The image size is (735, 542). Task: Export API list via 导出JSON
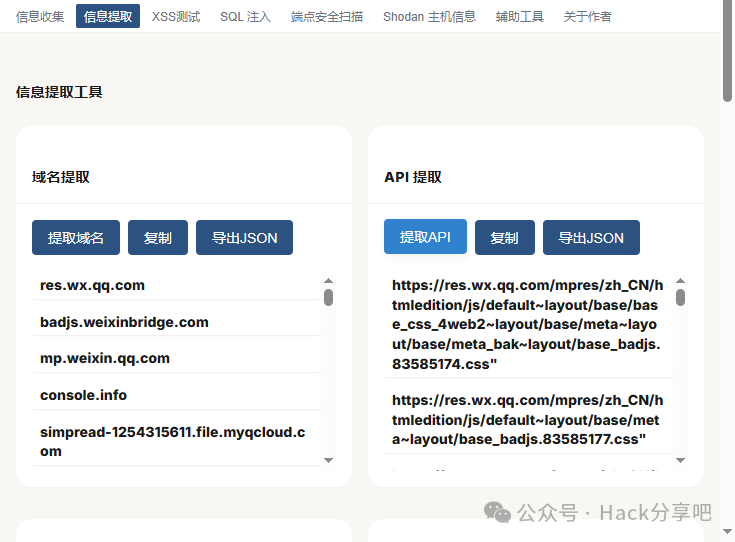pos(591,238)
